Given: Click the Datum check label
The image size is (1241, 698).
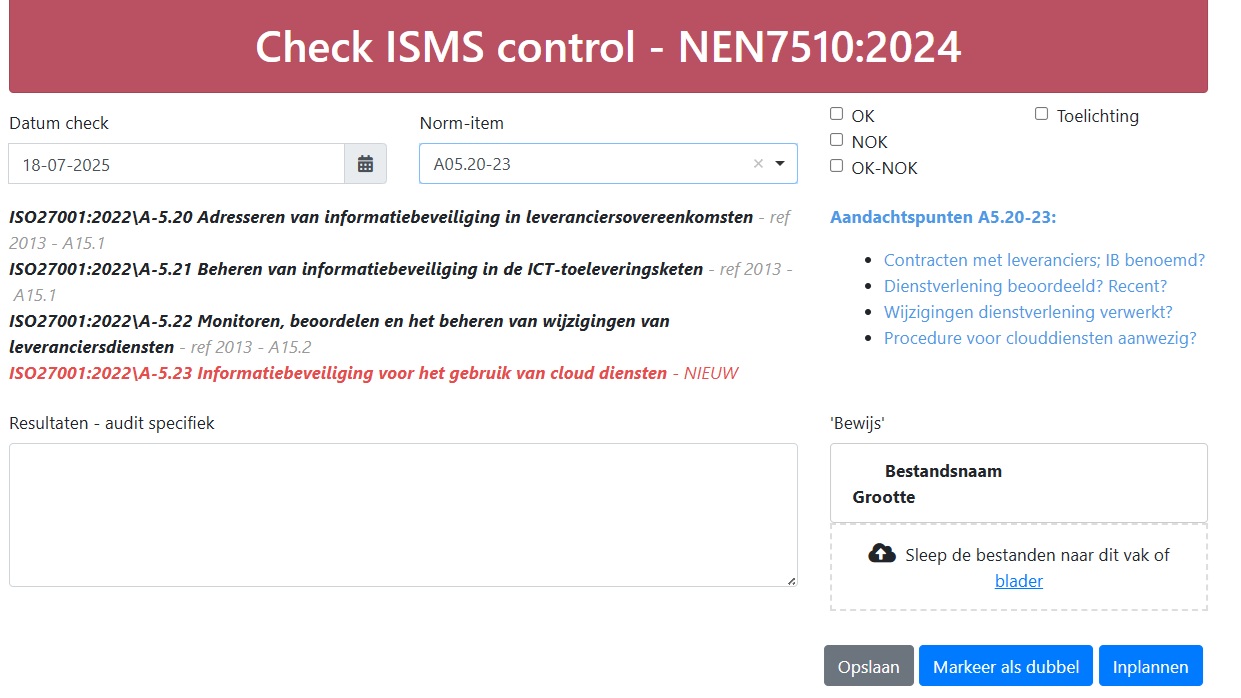Looking at the screenshot, I should (59, 123).
